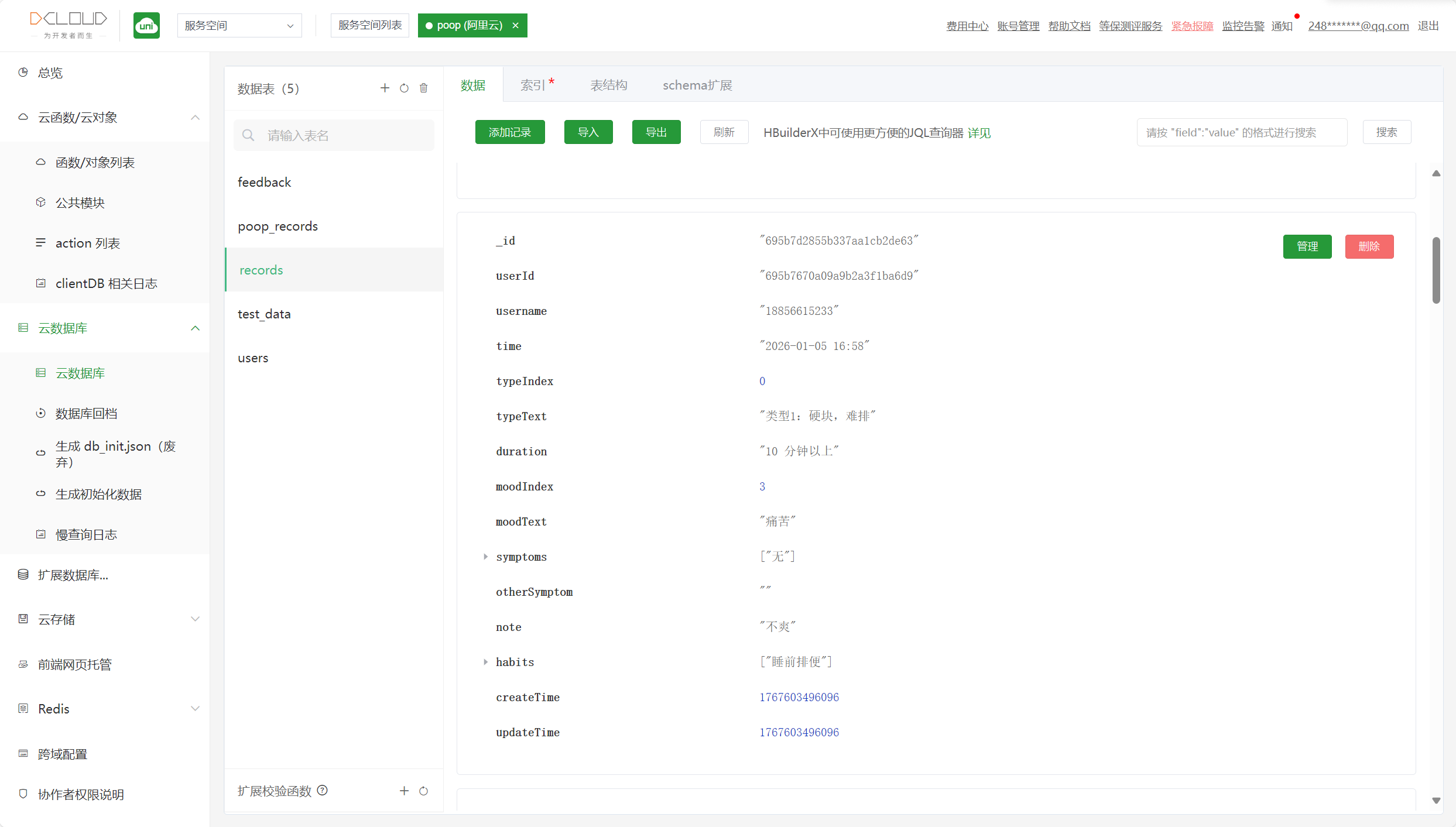Select the poop_records table
Viewport: 1456px width, 827px height.
(278, 226)
